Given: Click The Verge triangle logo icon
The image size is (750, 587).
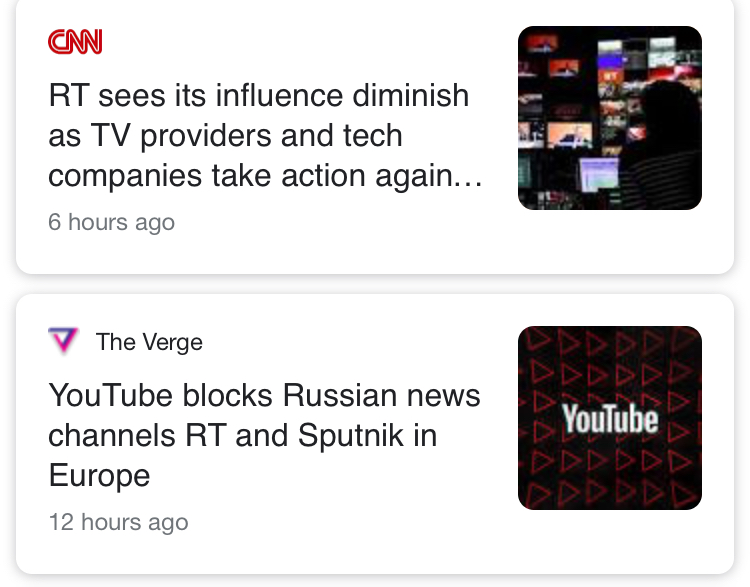Looking at the screenshot, I should 63,342.
